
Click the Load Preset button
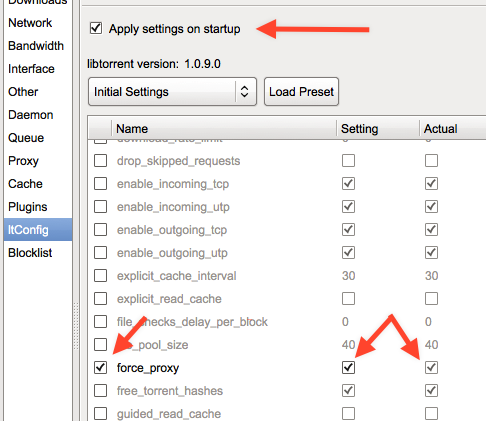[301, 92]
